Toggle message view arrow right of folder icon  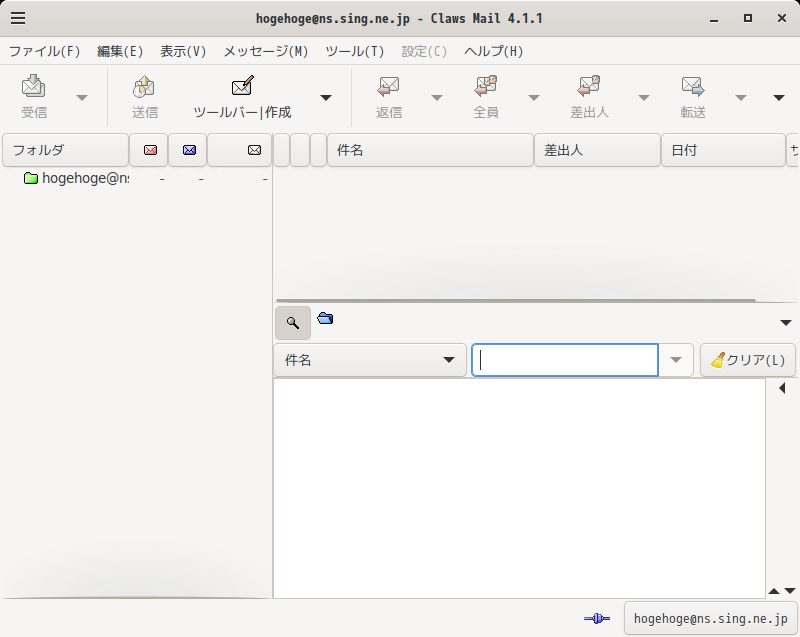point(786,323)
